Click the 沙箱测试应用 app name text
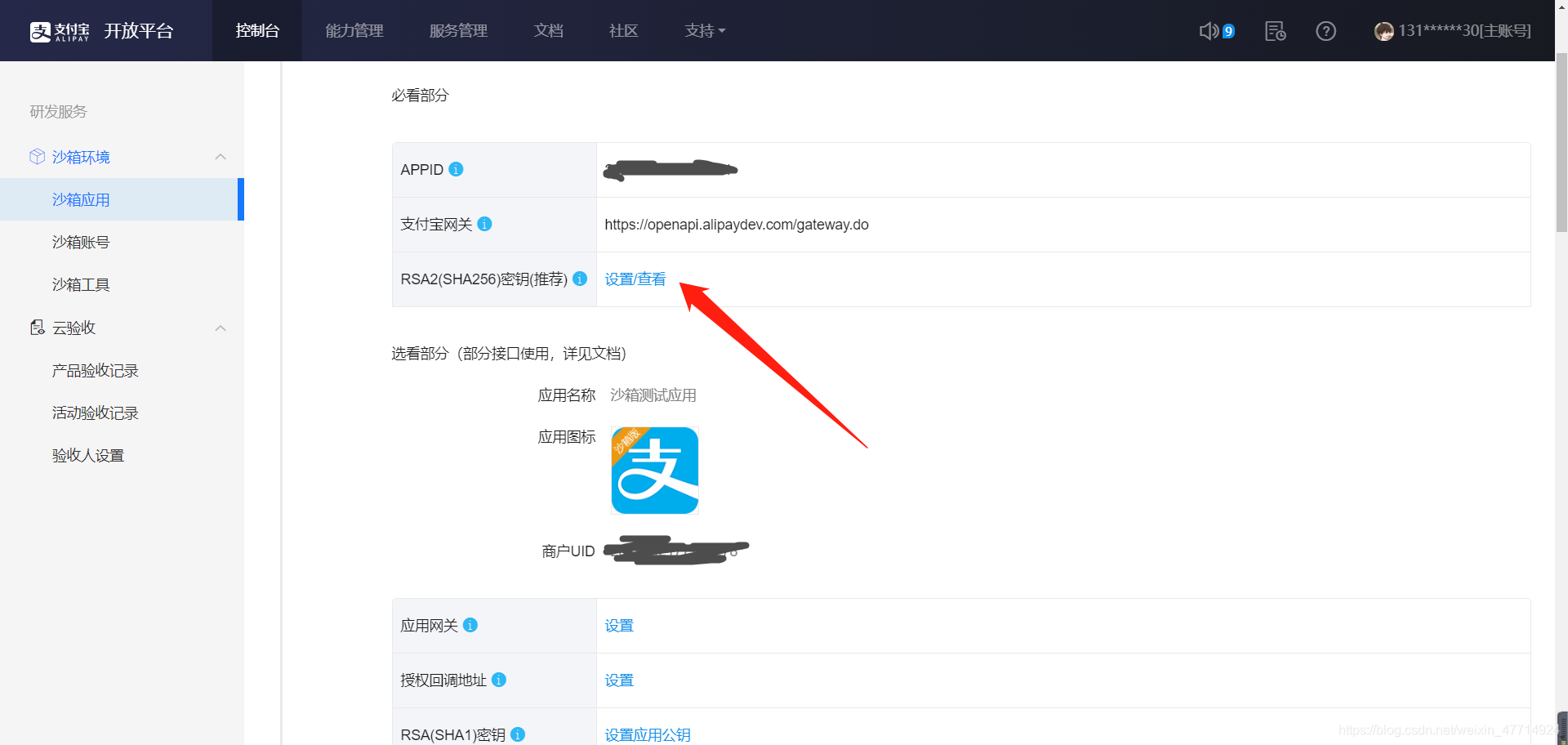This screenshot has width=1568, height=745. [x=653, y=395]
